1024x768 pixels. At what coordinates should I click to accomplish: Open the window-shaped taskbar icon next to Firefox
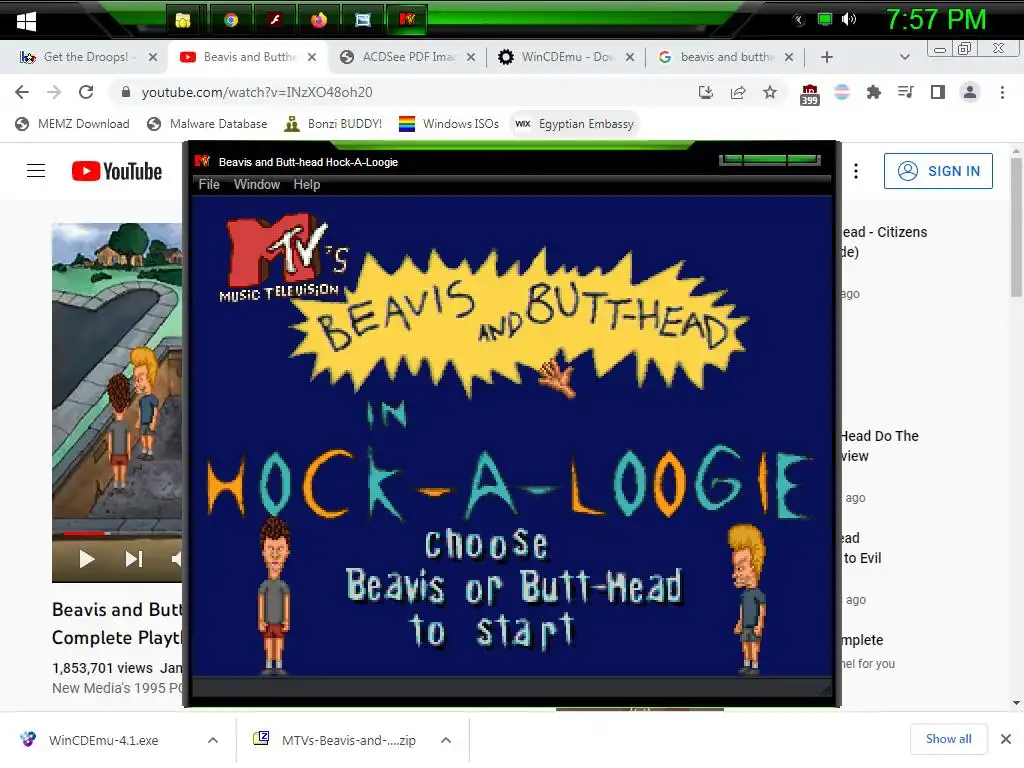coord(363,20)
